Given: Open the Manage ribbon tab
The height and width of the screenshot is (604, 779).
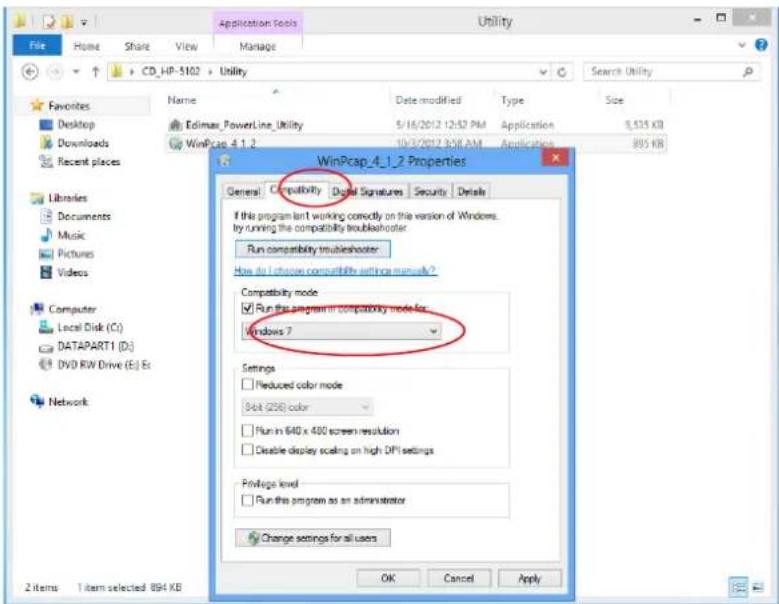Looking at the screenshot, I should [x=257, y=46].
